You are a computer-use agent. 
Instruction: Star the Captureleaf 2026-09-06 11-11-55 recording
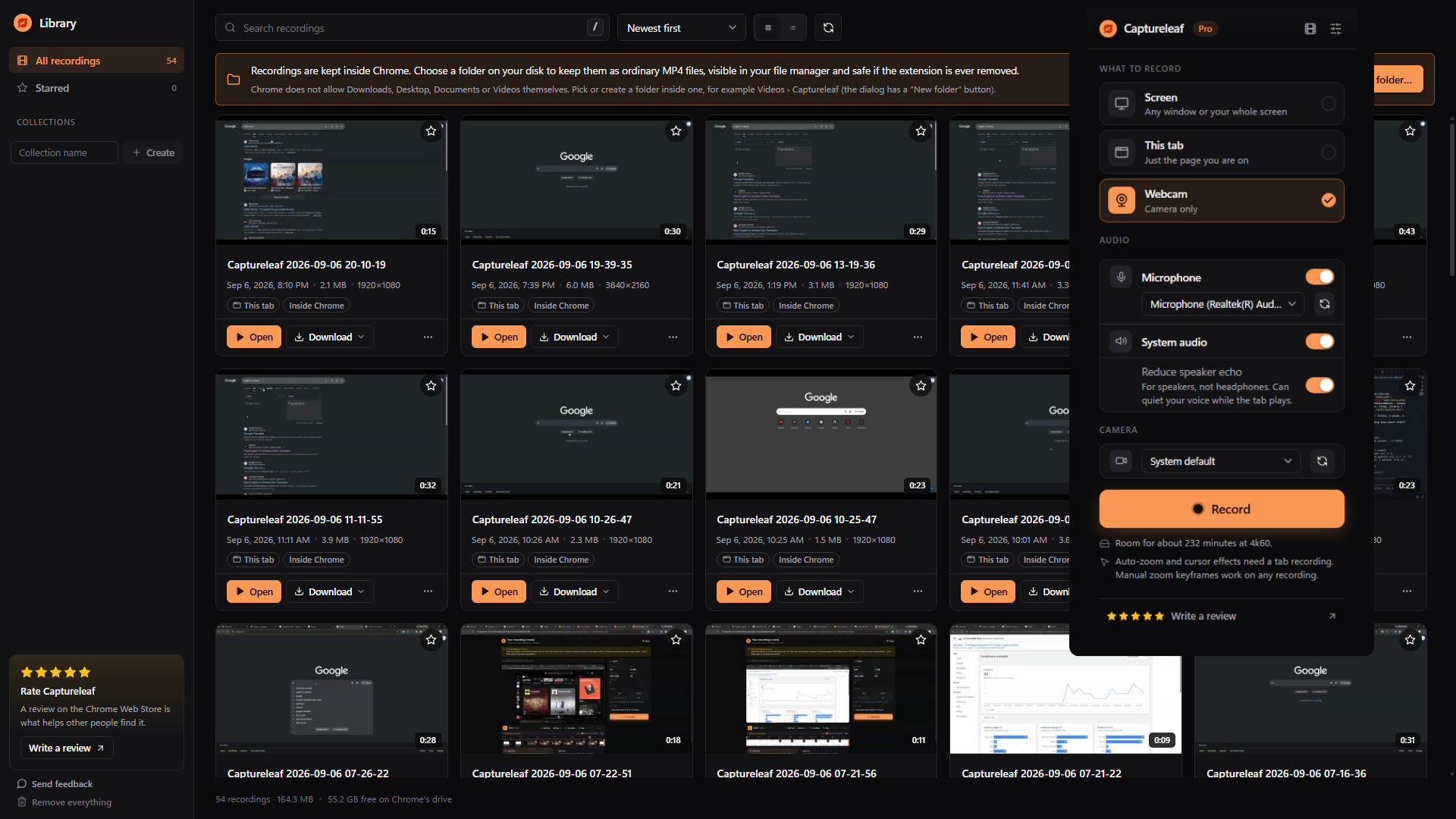click(431, 386)
